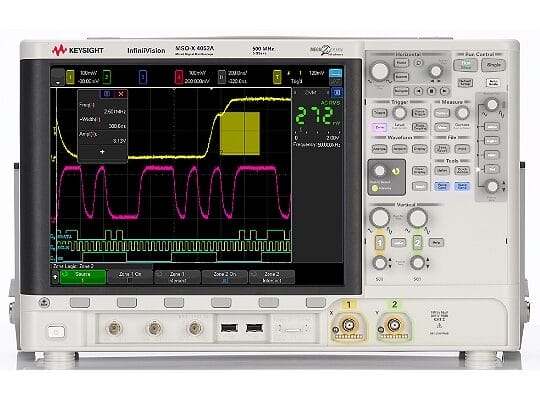Push the Meas key in Measure section
Screen dimensions: 540x402
[442, 113]
